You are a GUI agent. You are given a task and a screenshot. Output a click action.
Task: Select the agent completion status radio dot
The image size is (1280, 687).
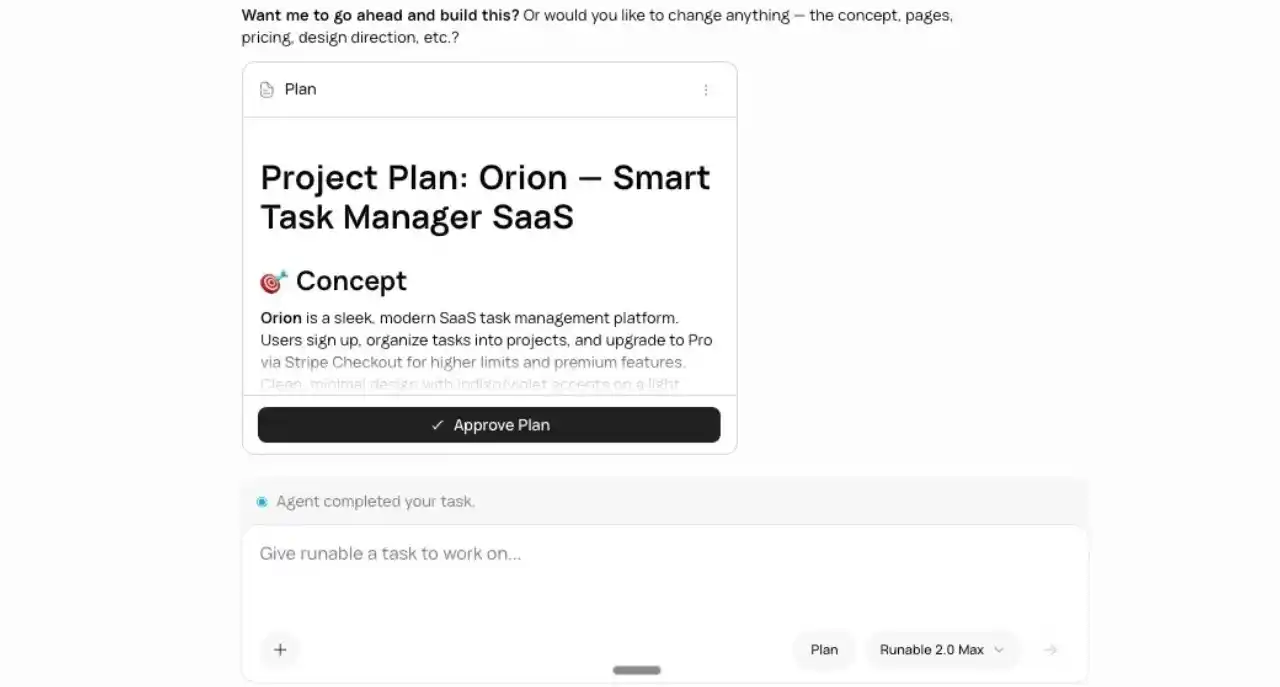(261, 501)
